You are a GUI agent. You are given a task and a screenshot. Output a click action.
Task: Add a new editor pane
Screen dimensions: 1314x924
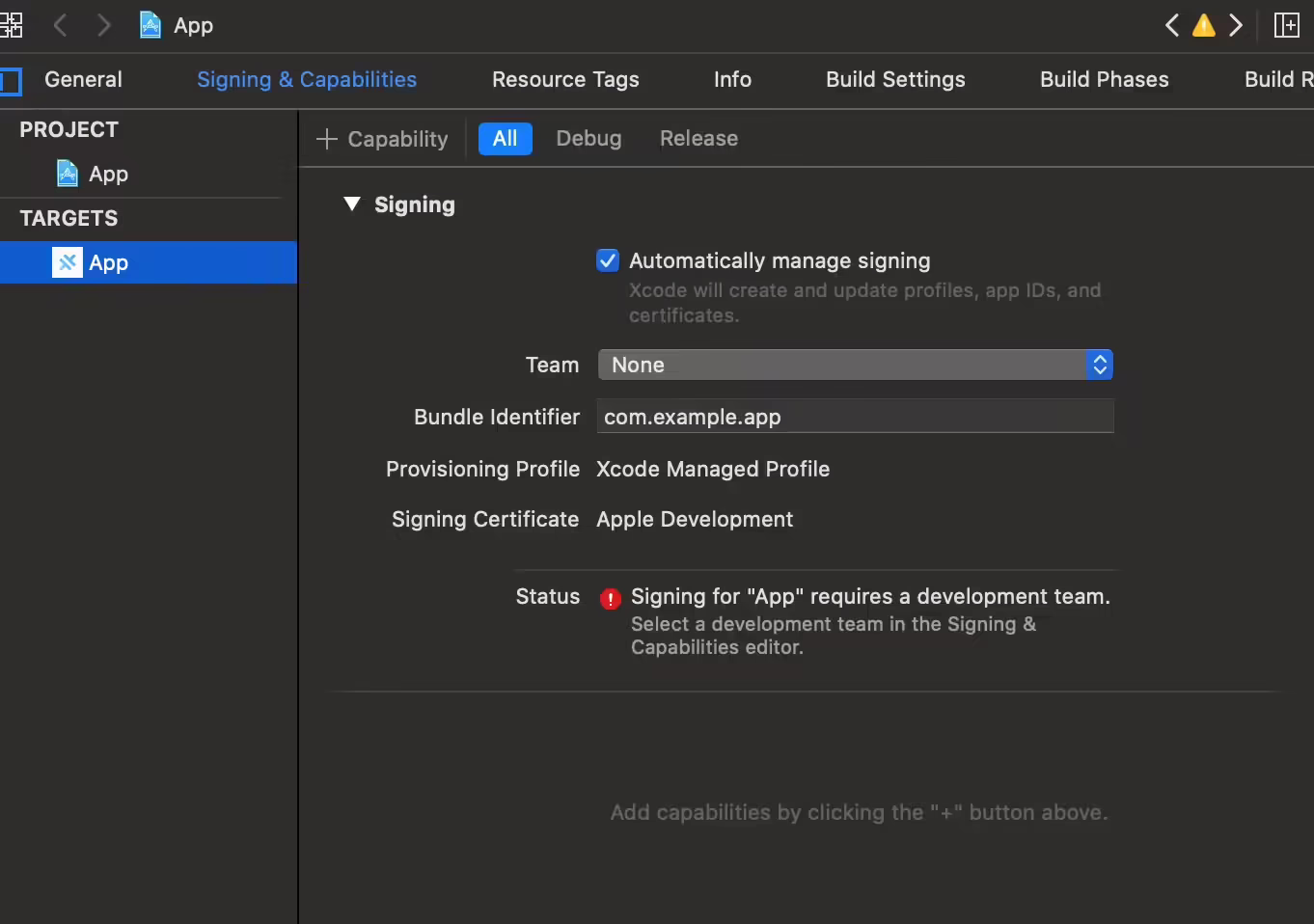tap(1286, 25)
